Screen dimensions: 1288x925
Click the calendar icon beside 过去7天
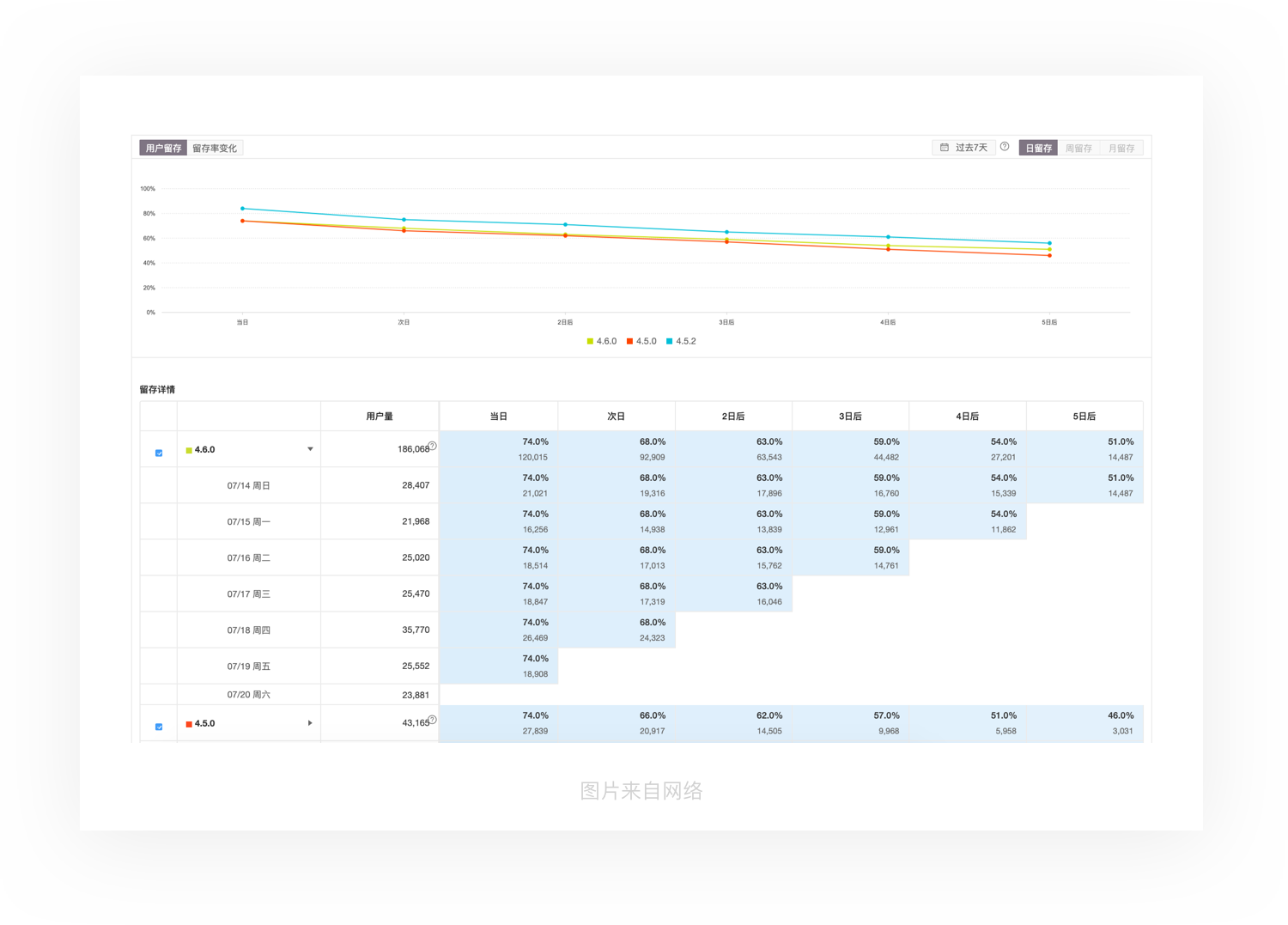tap(945, 148)
